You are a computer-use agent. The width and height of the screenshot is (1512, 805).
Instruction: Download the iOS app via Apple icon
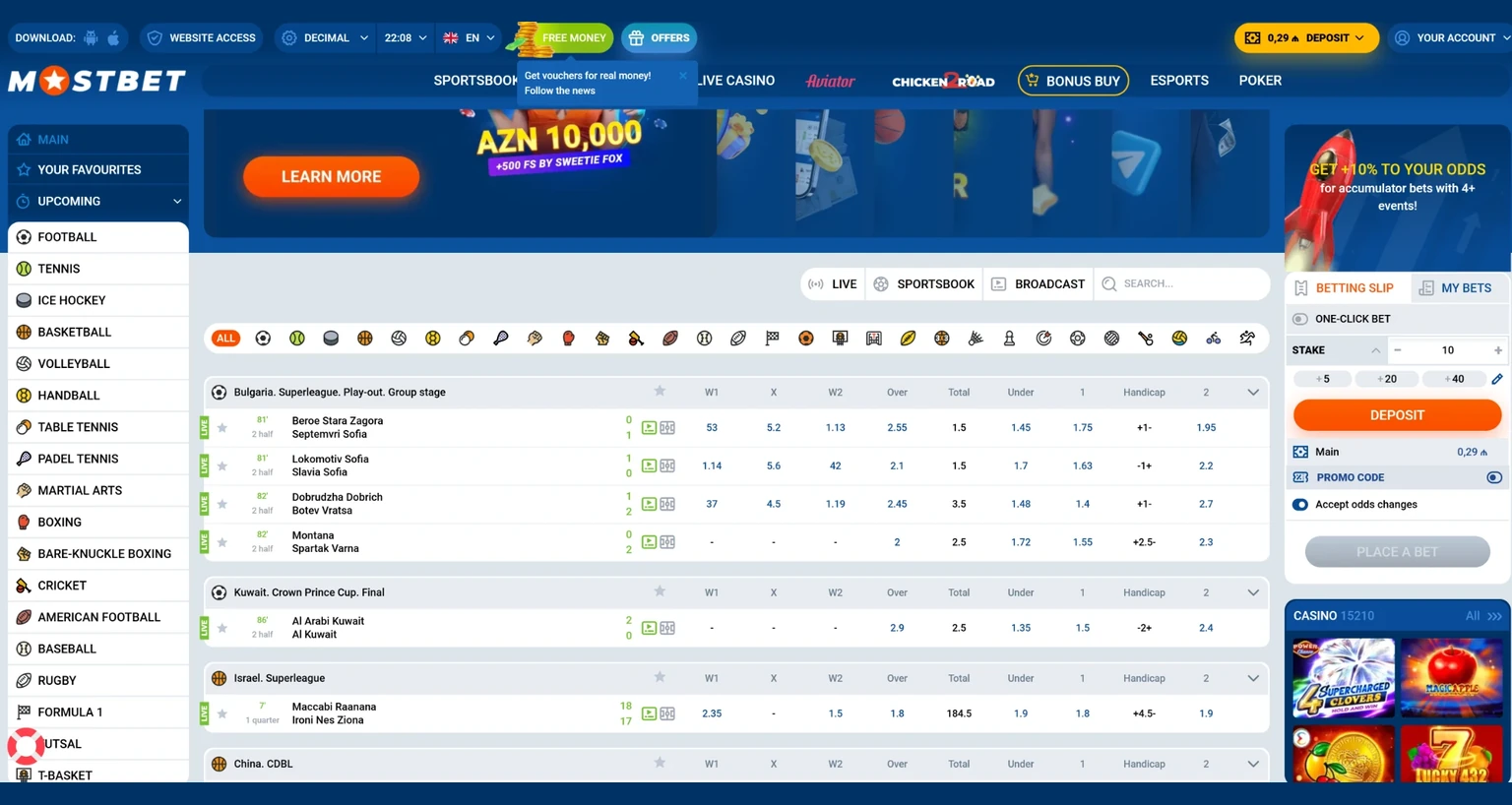(x=113, y=38)
